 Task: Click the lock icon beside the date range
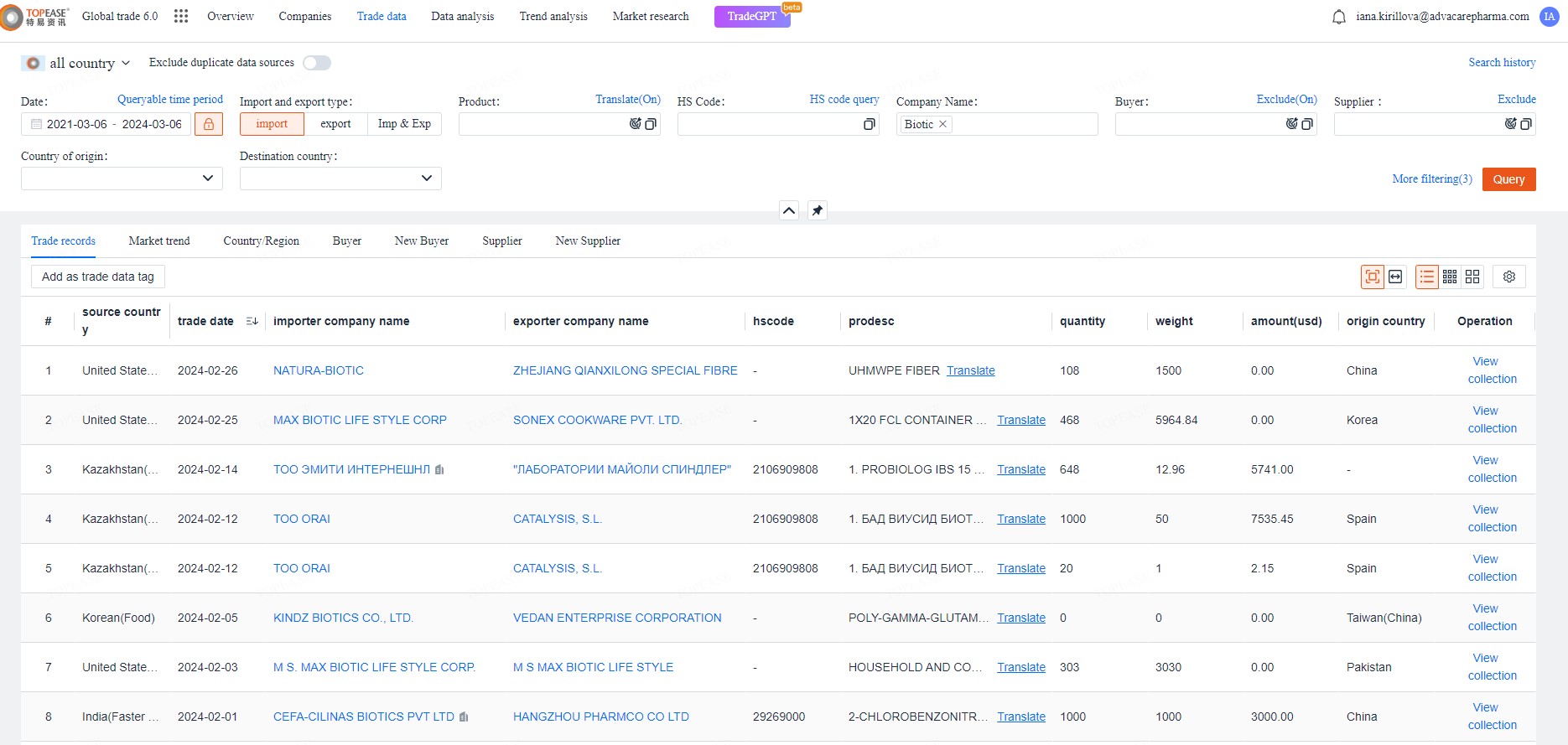tap(209, 124)
